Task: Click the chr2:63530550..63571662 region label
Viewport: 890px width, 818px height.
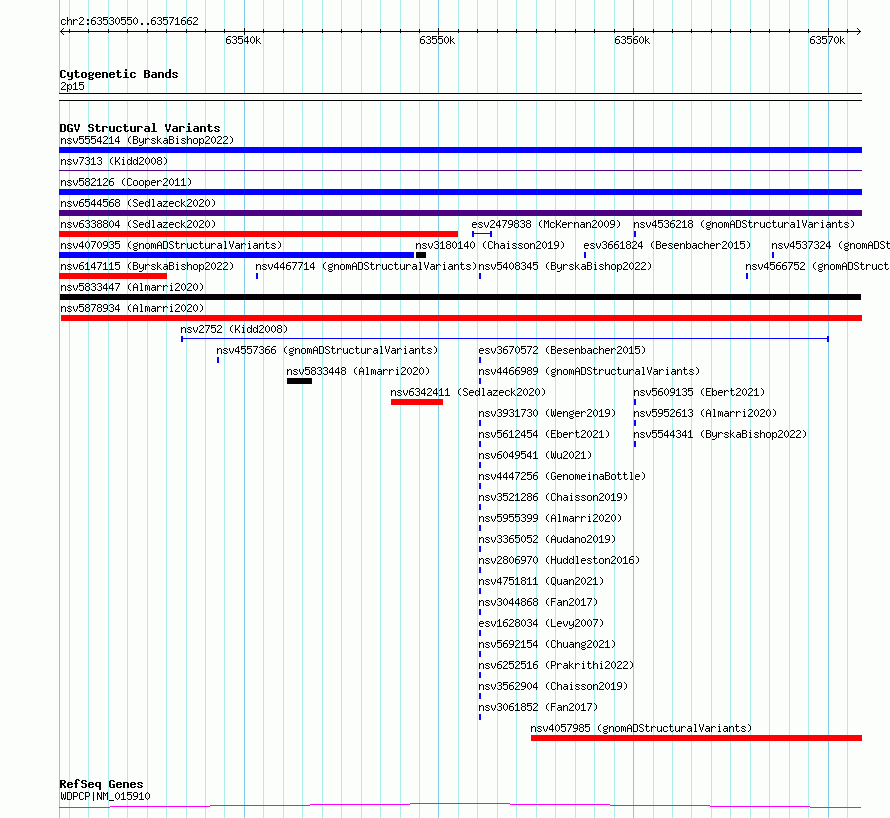Action: point(129,22)
